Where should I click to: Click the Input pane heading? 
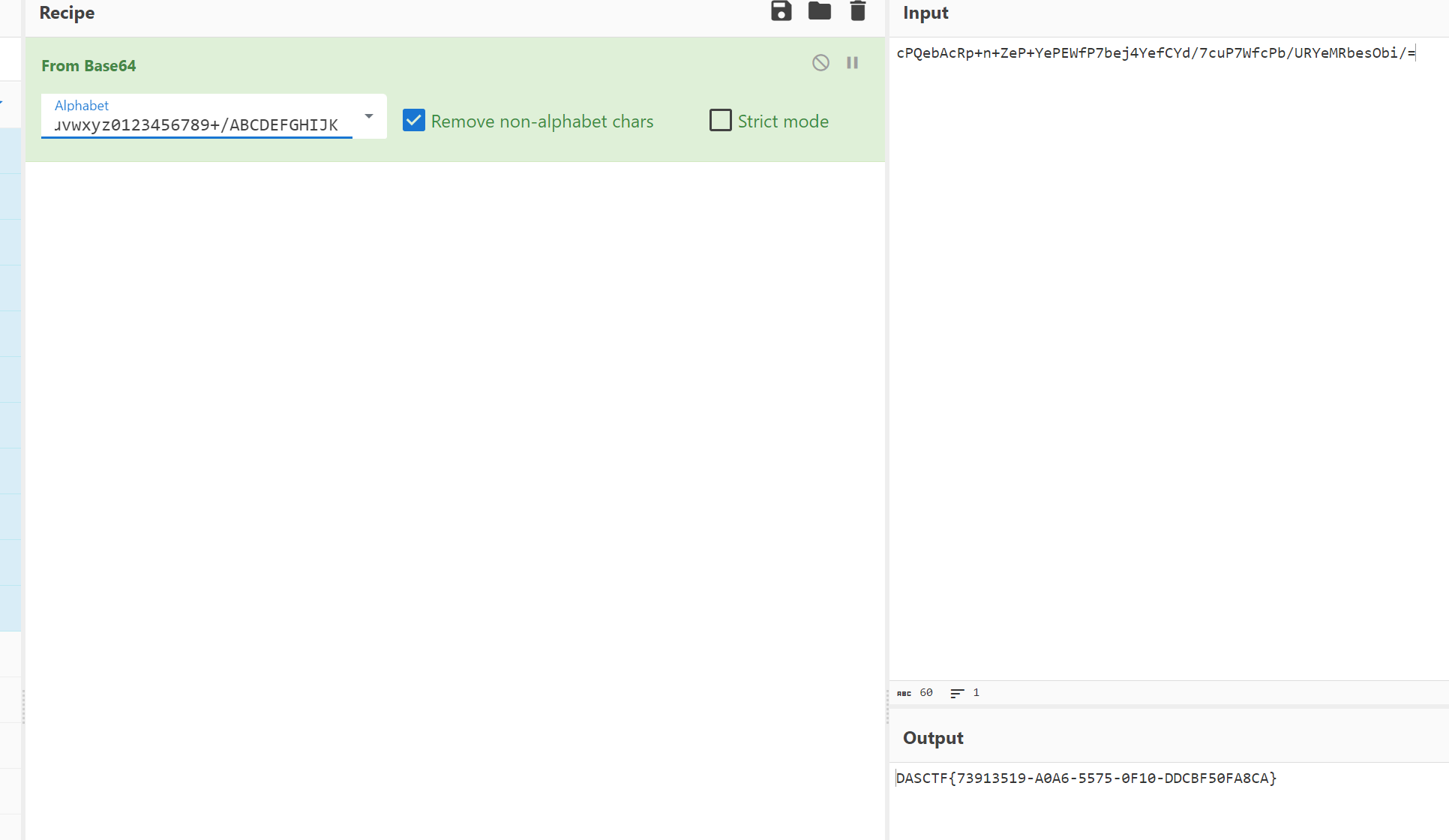[x=925, y=13]
